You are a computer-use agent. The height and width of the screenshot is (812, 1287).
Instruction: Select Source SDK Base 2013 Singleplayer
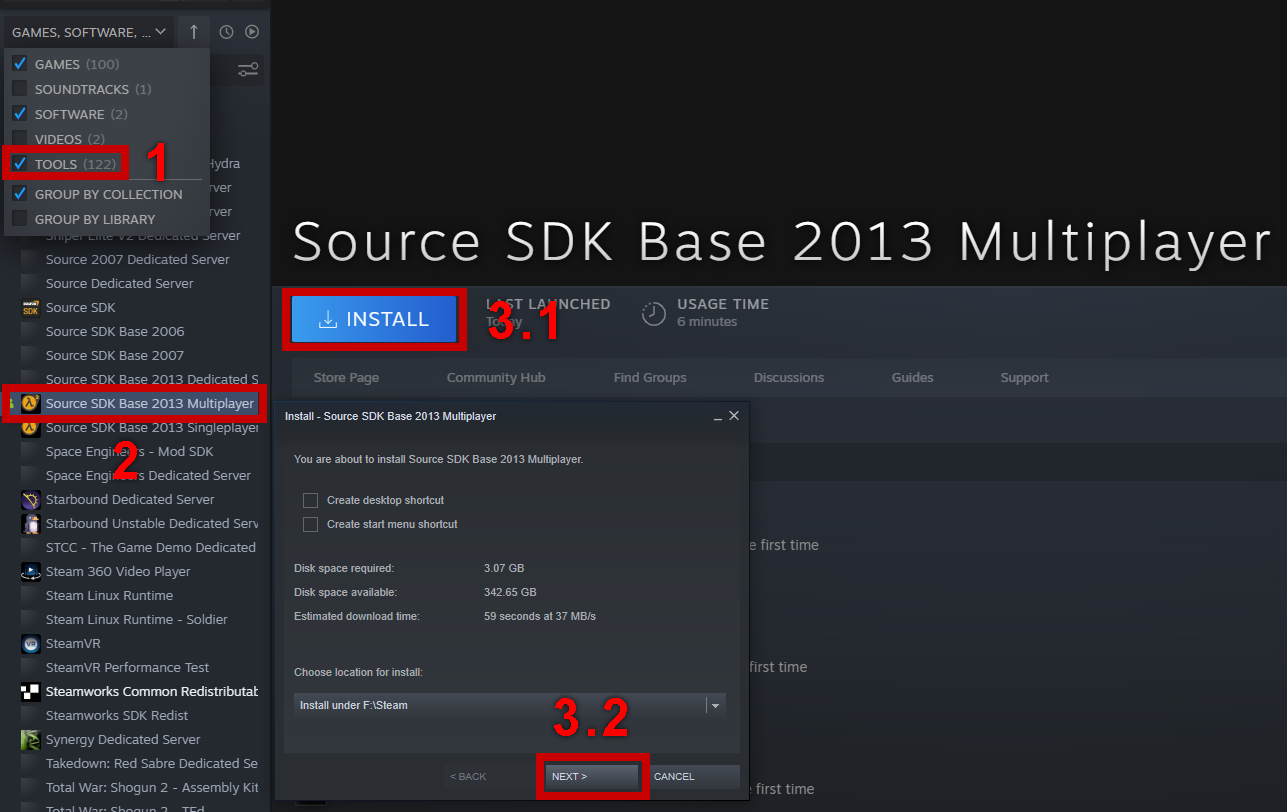[x=152, y=428]
